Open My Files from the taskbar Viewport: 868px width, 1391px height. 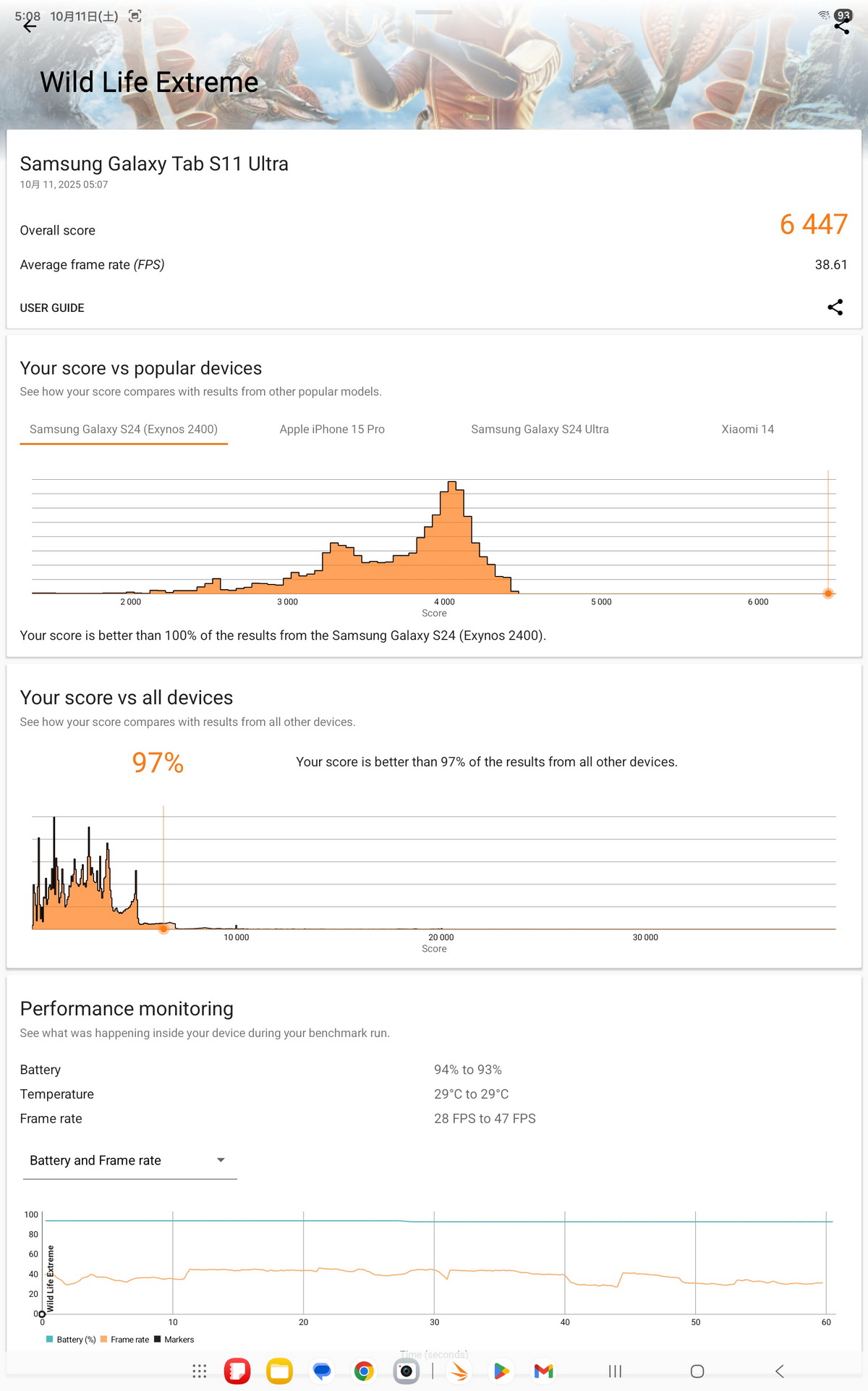click(x=279, y=1371)
